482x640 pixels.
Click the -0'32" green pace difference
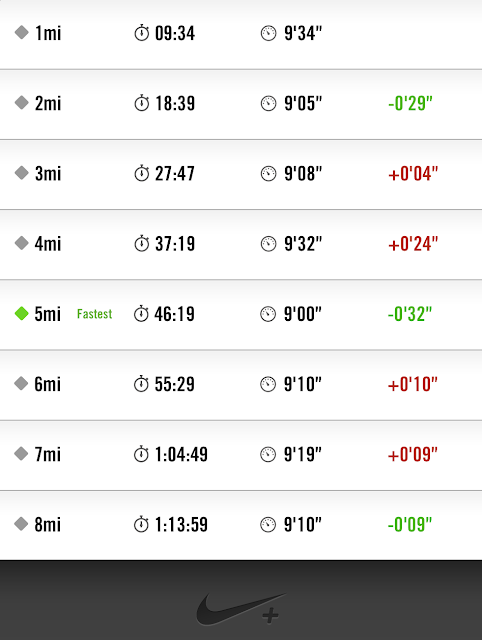410,314
